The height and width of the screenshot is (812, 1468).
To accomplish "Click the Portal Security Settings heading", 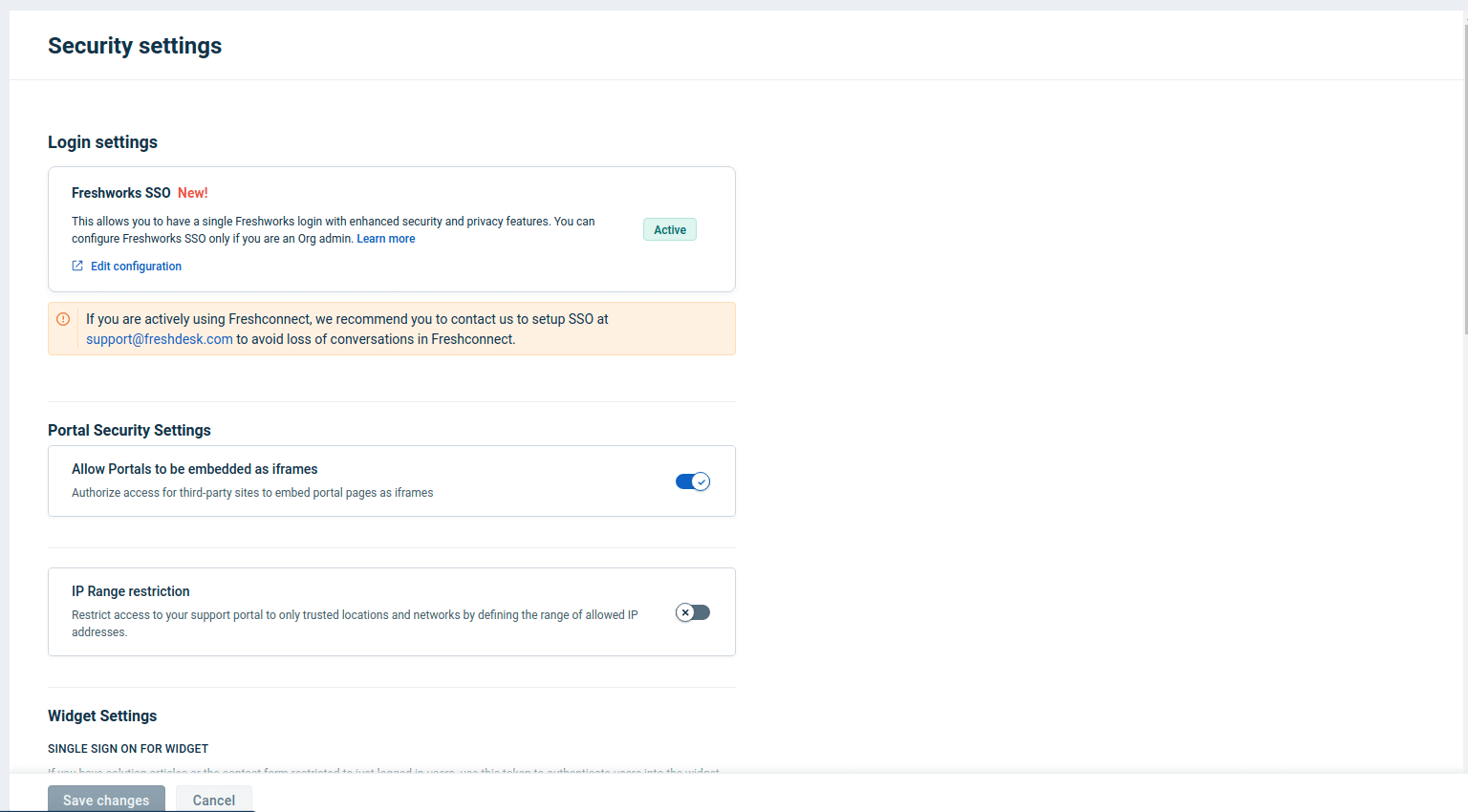I will [129, 430].
